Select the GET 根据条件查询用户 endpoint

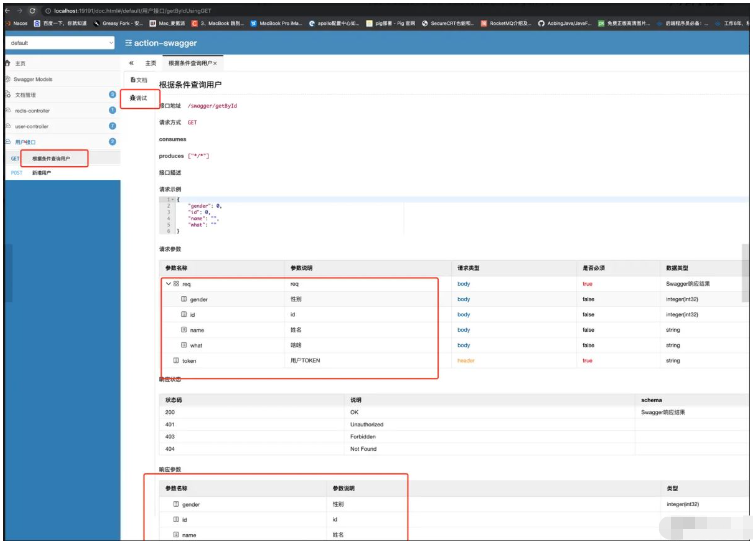coord(50,158)
